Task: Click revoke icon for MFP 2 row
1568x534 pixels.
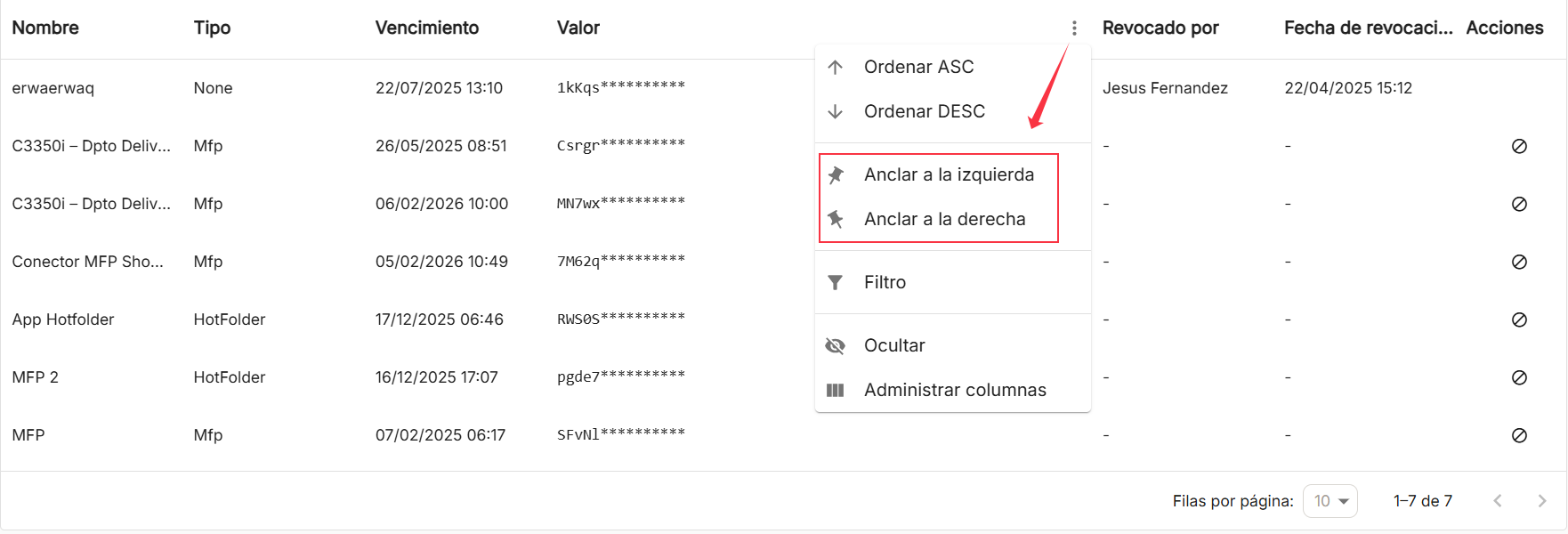Action: click(x=1519, y=377)
